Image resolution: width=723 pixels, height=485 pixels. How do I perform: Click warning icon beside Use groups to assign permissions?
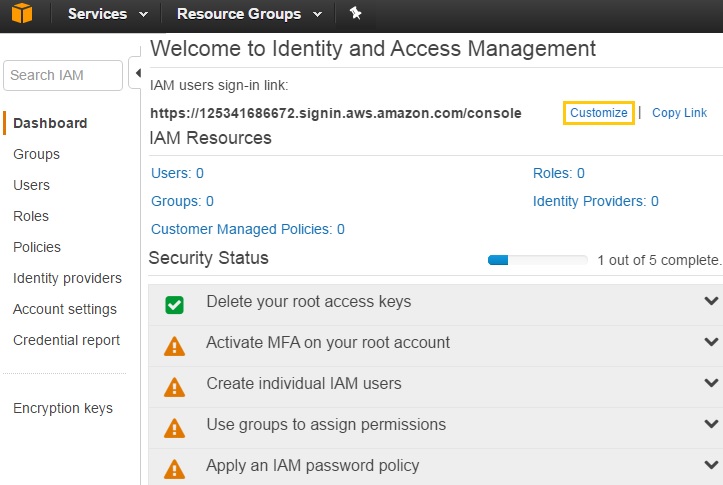(x=174, y=428)
